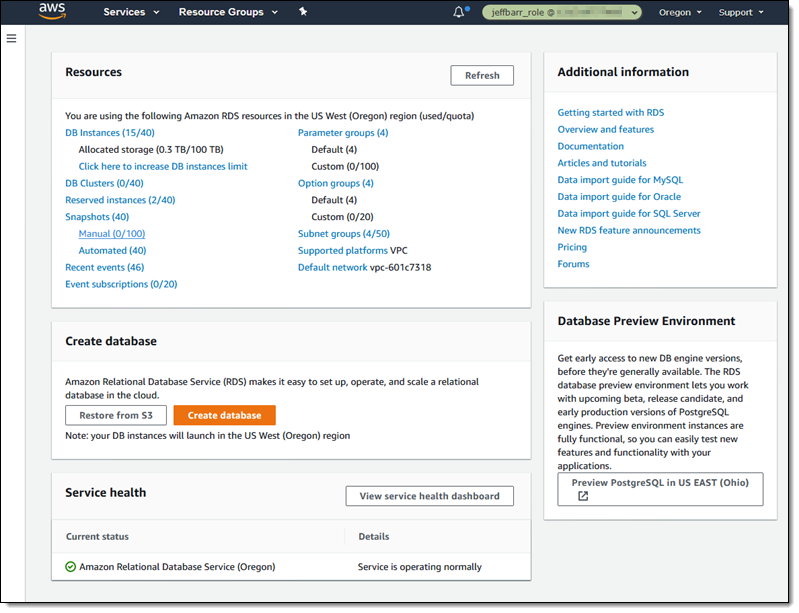Image resolution: width=799 pixels, height=613 pixels.
Task: Open the DB Instances (15/40) link
Action: pyautogui.click(x=110, y=133)
